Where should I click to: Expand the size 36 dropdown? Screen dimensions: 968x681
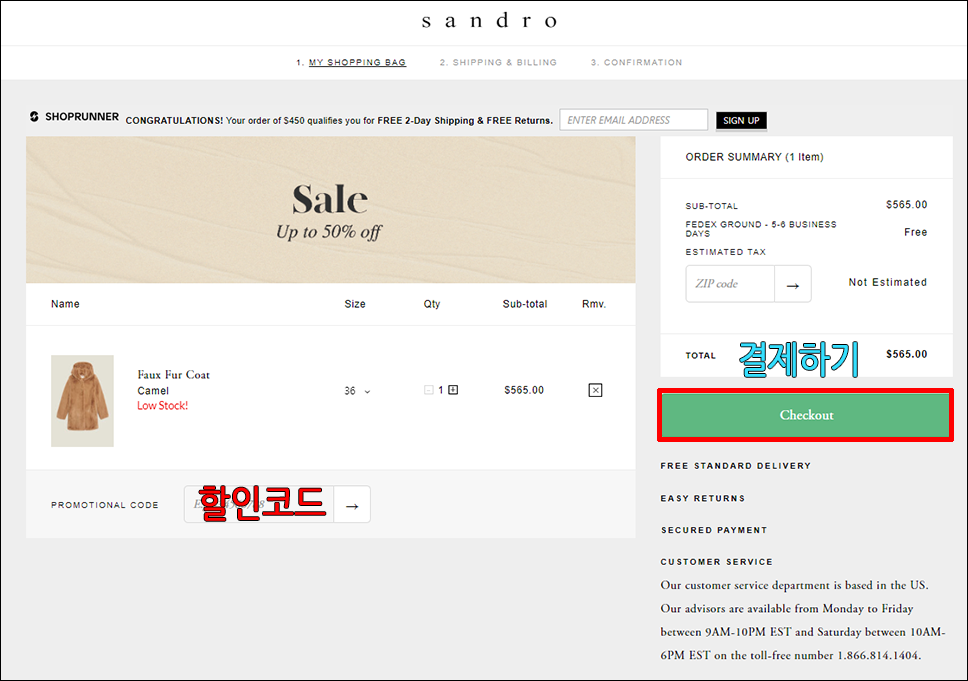(x=357, y=391)
